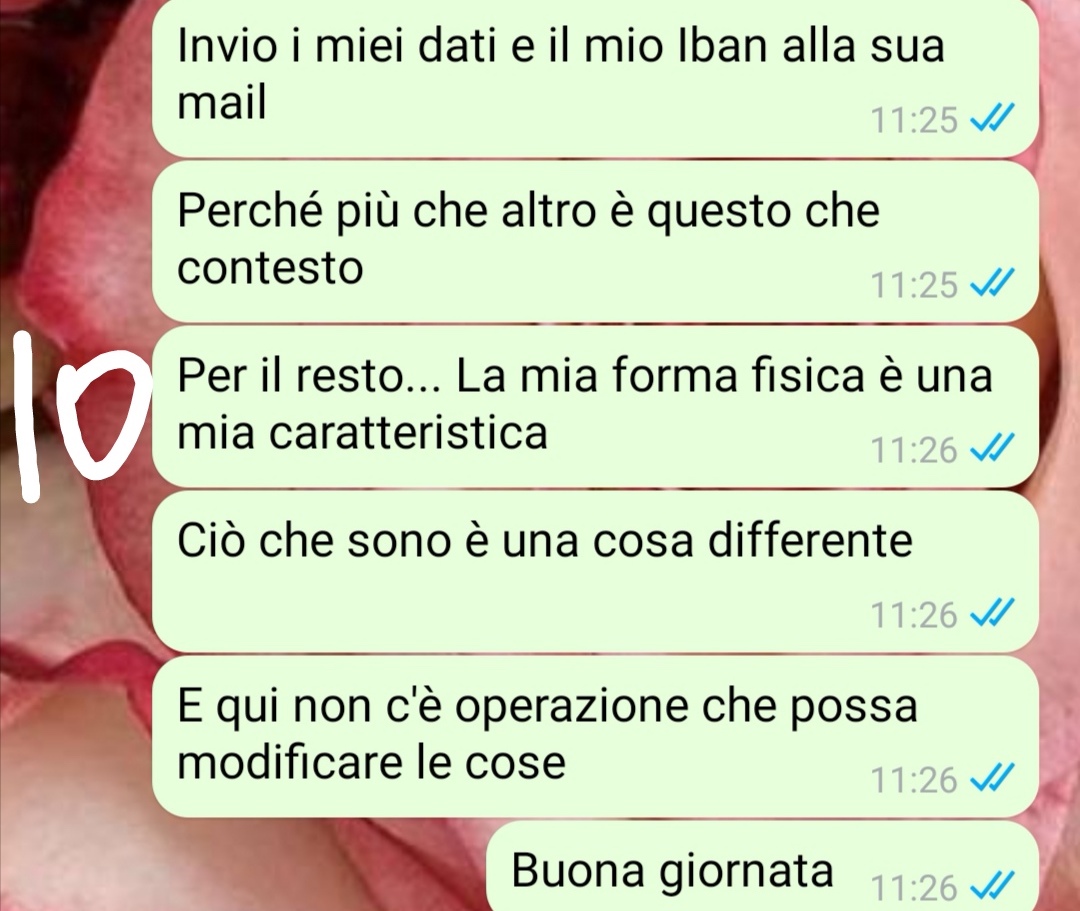Tap the 11:25 timestamp on the Iban message

coord(914,121)
